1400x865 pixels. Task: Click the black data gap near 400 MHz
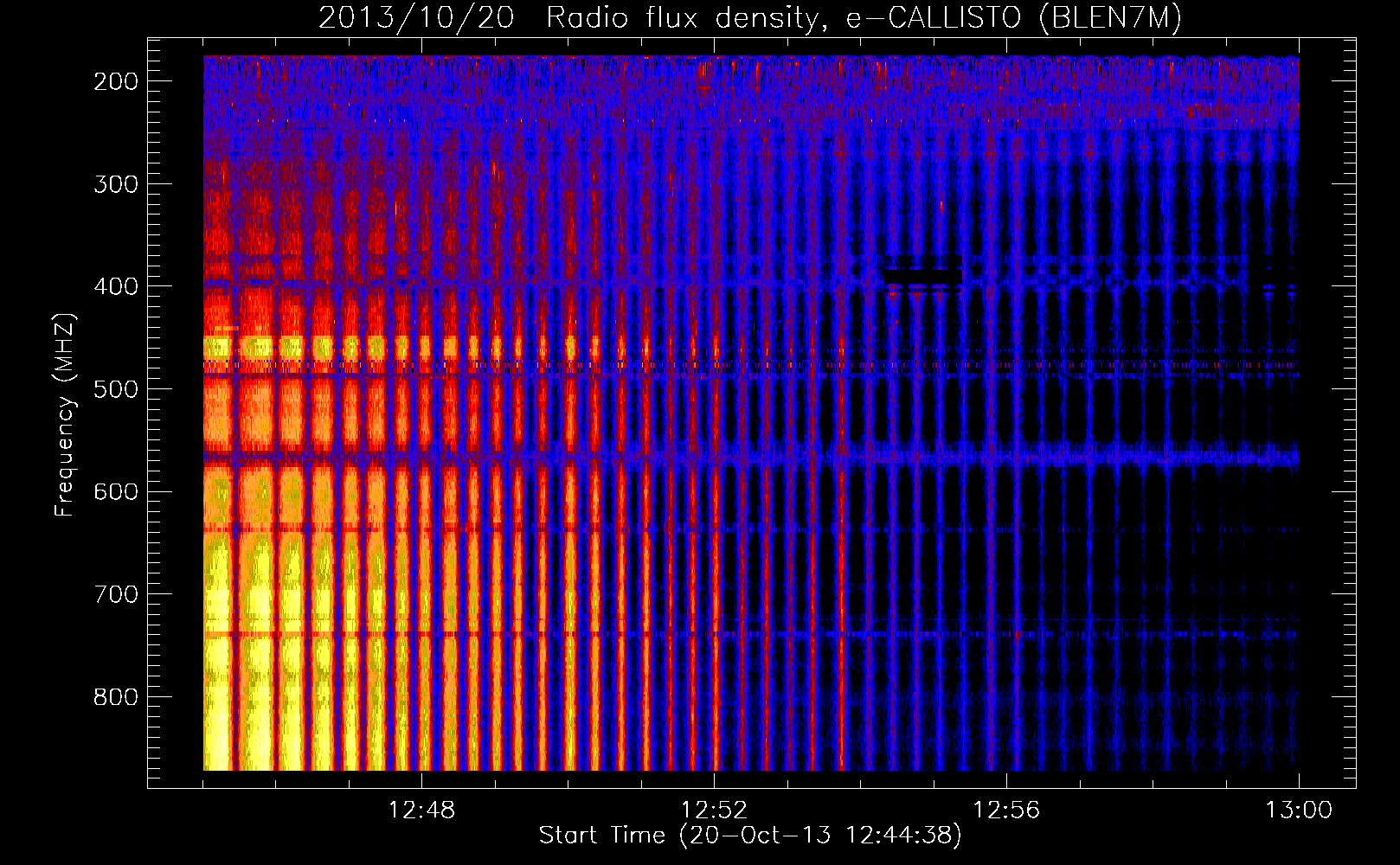point(922,276)
